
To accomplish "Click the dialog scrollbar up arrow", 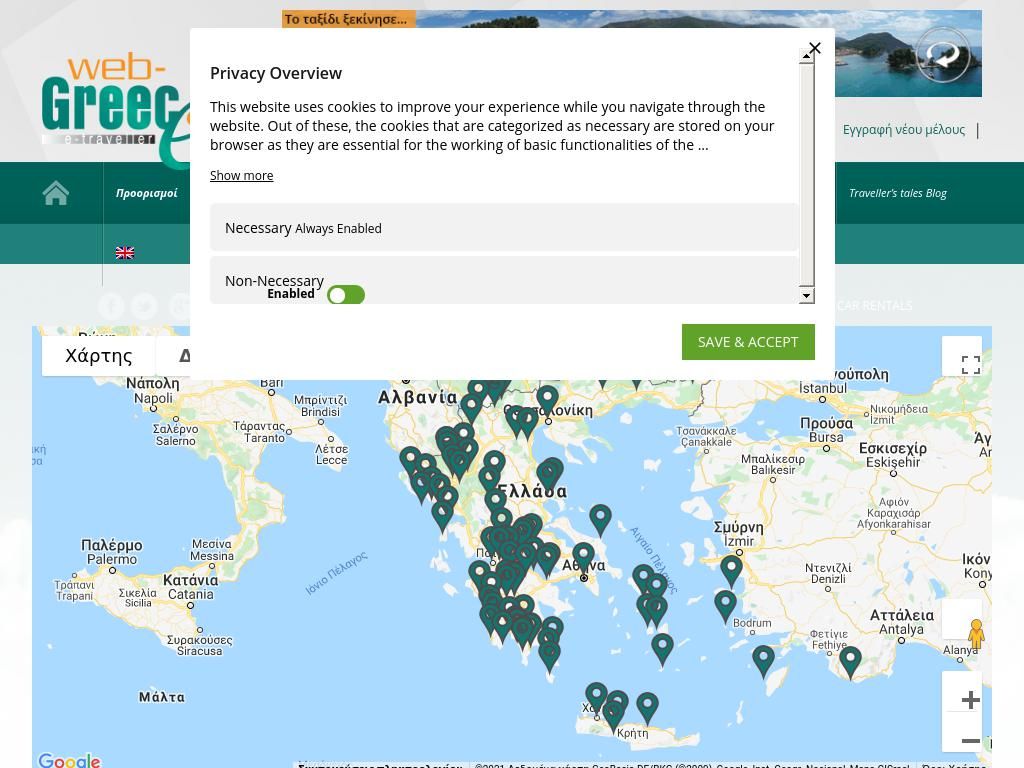I will 807,56.
